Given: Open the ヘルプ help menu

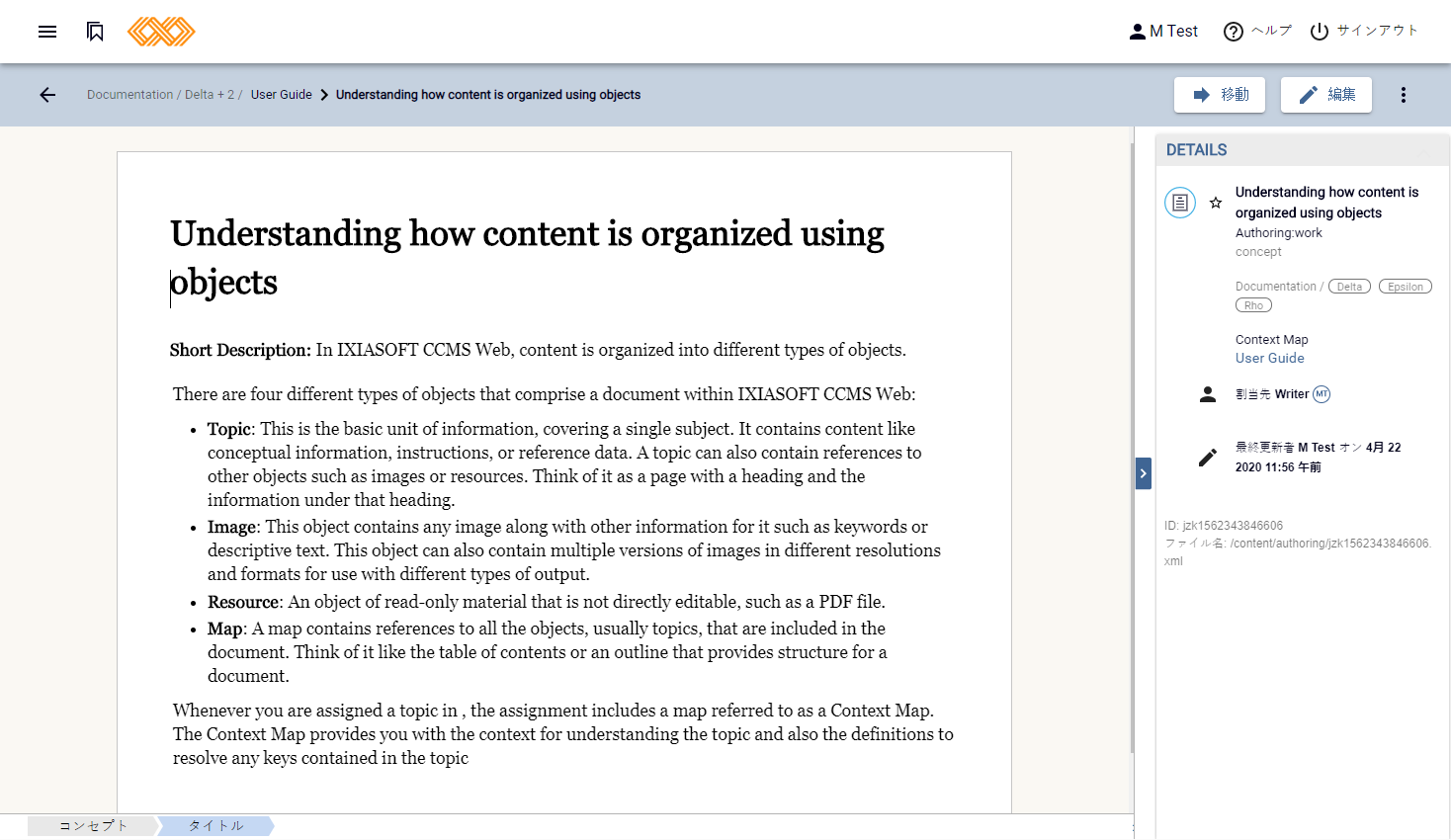Looking at the screenshot, I should 1257,32.
